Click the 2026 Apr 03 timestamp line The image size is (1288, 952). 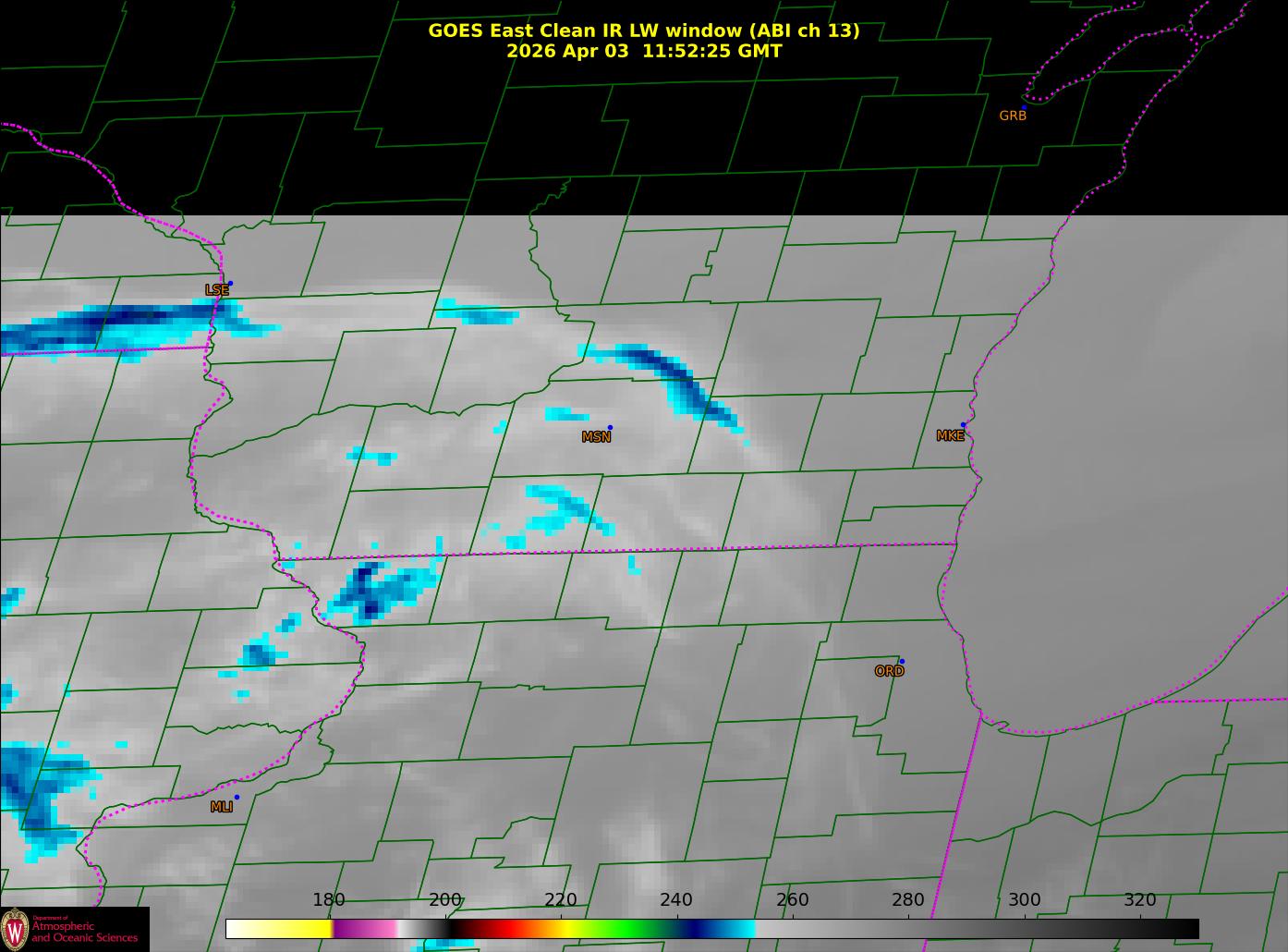tap(643, 52)
